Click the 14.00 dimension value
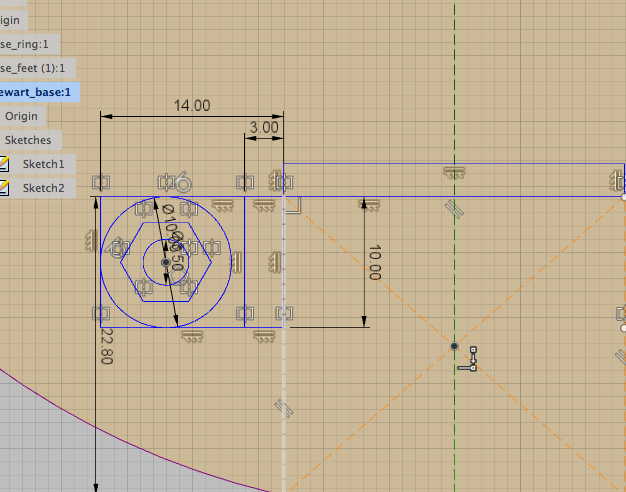 pyautogui.click(x=192, y=106)
